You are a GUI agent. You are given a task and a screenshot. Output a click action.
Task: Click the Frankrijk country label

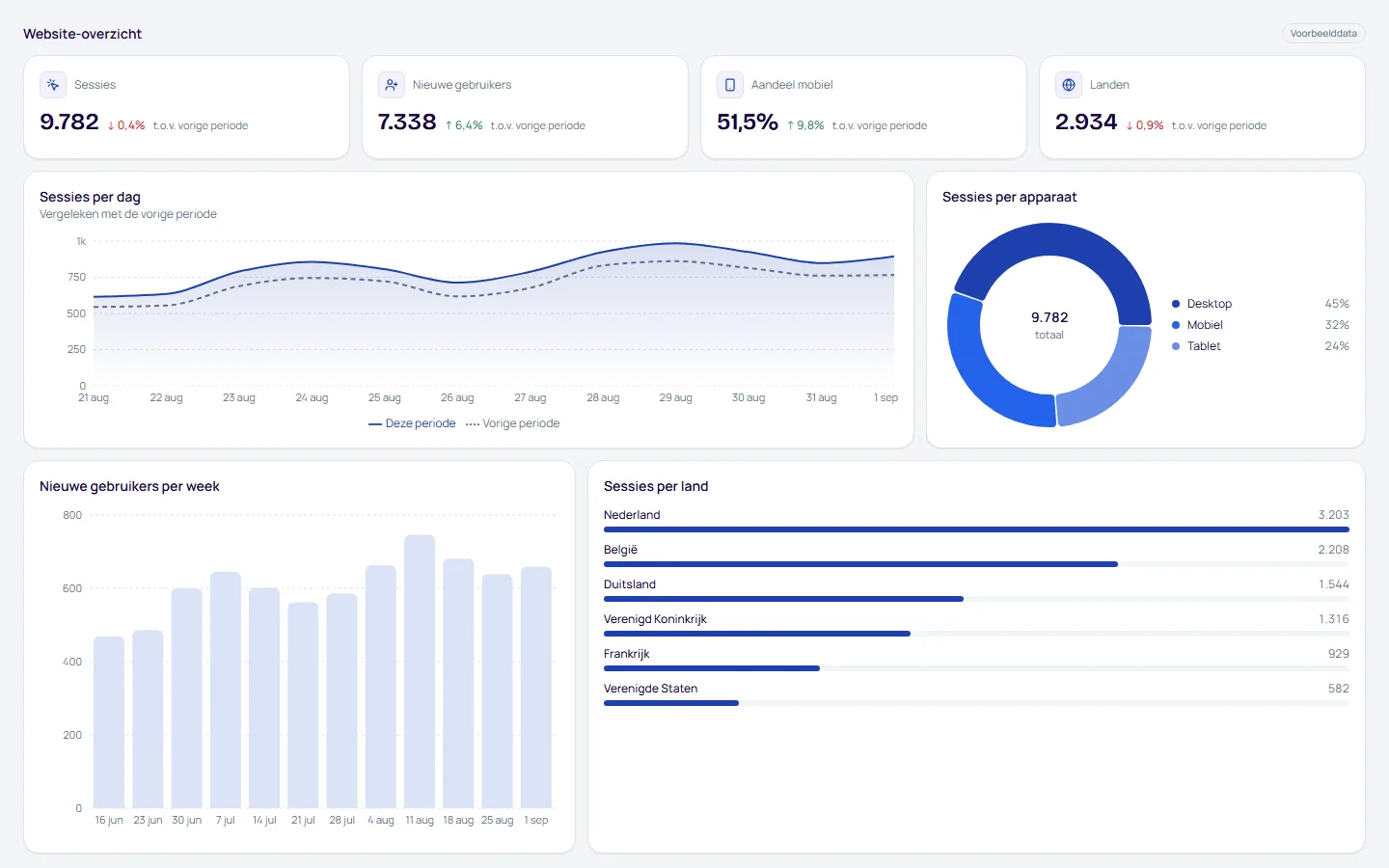(x=627, y=654)
